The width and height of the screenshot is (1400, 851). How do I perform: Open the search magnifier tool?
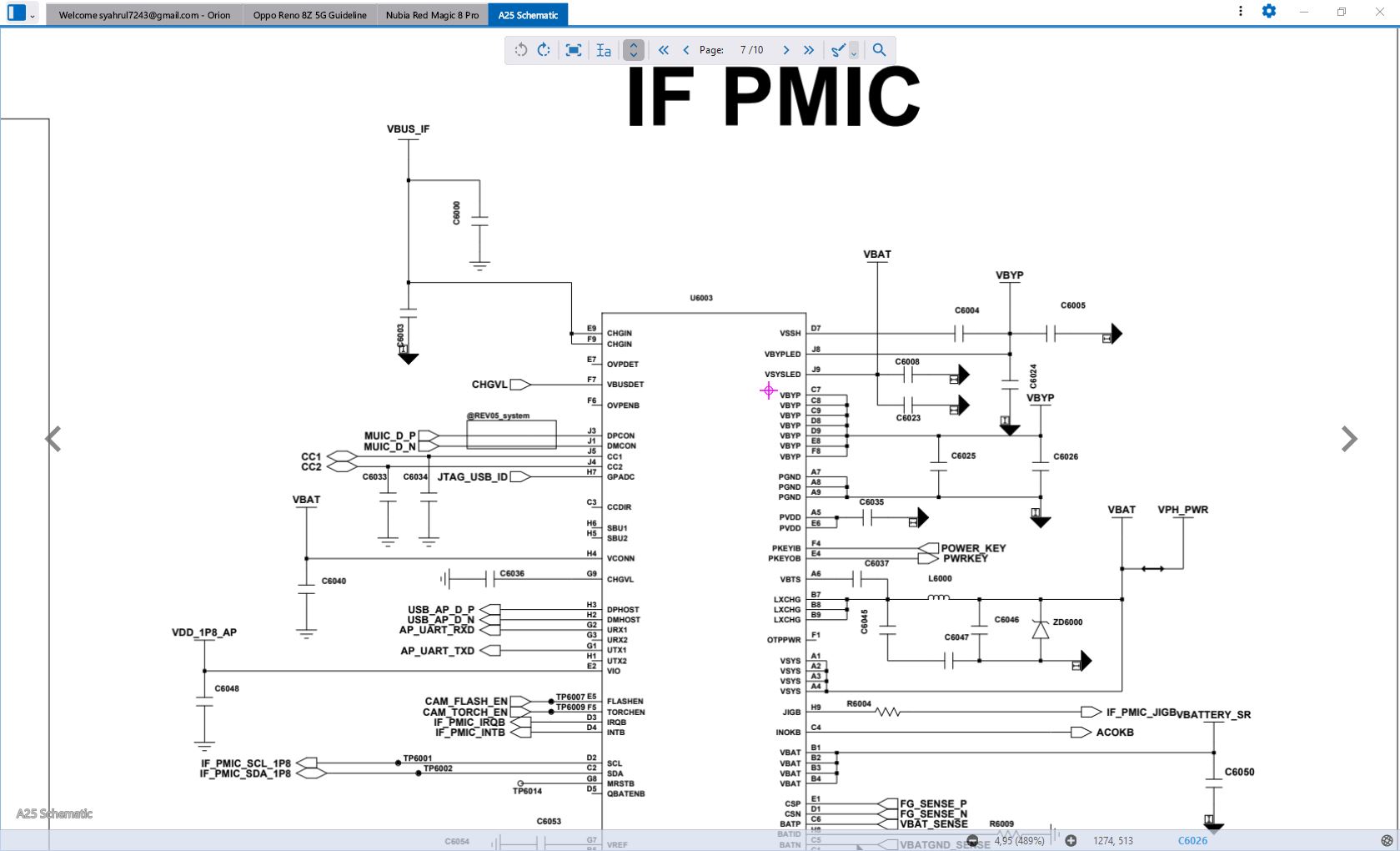point(879,50)
